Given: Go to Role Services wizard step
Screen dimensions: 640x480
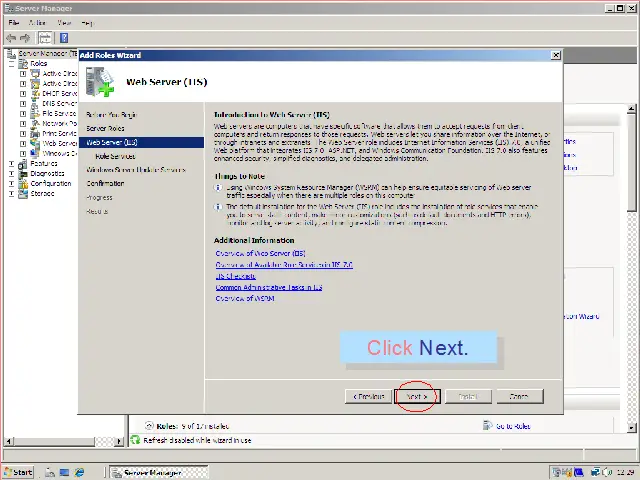Looking at the screenshot, I should (x=115, y=156).
